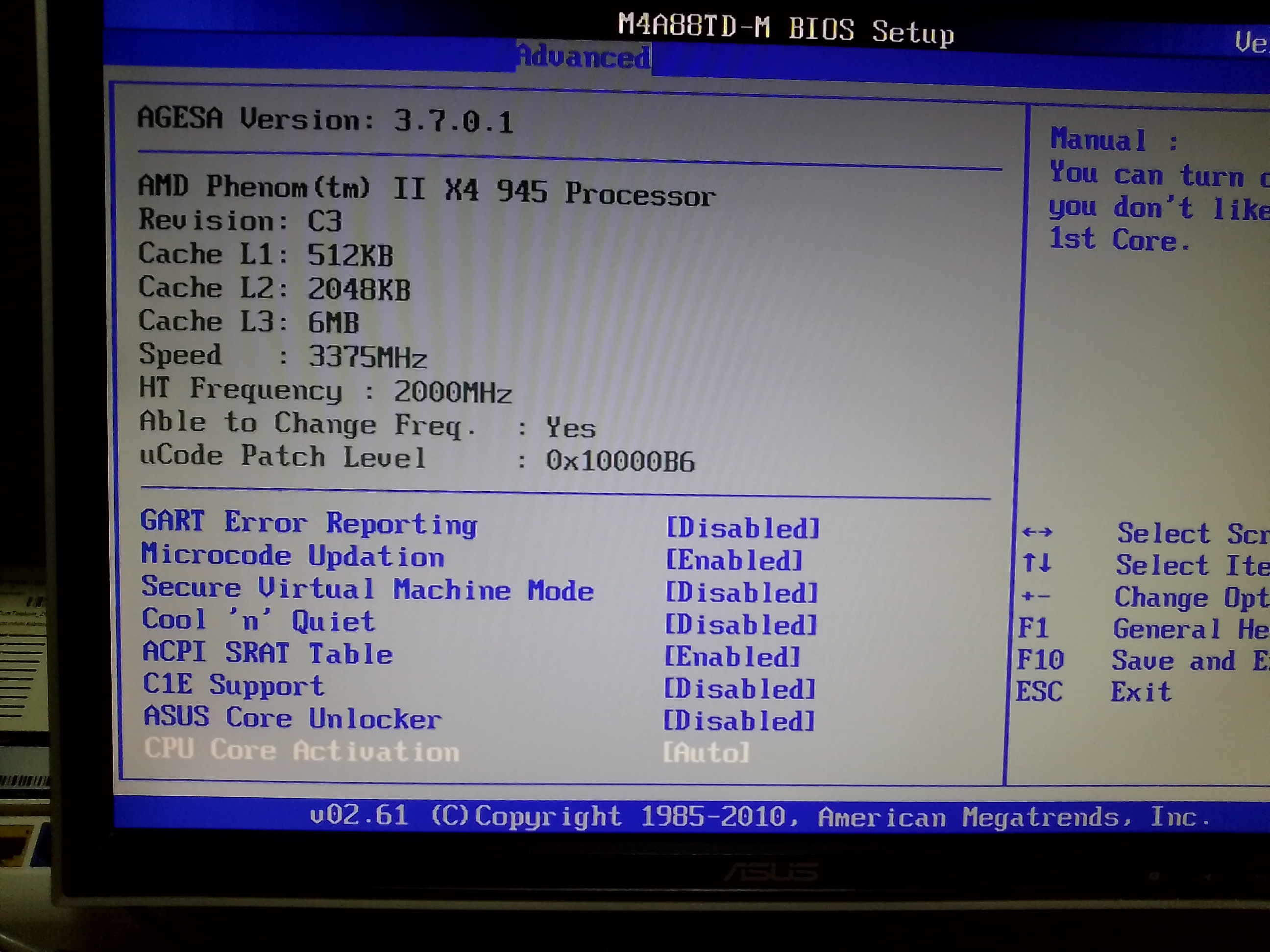Select C1E Support setting label

(233, 685)
